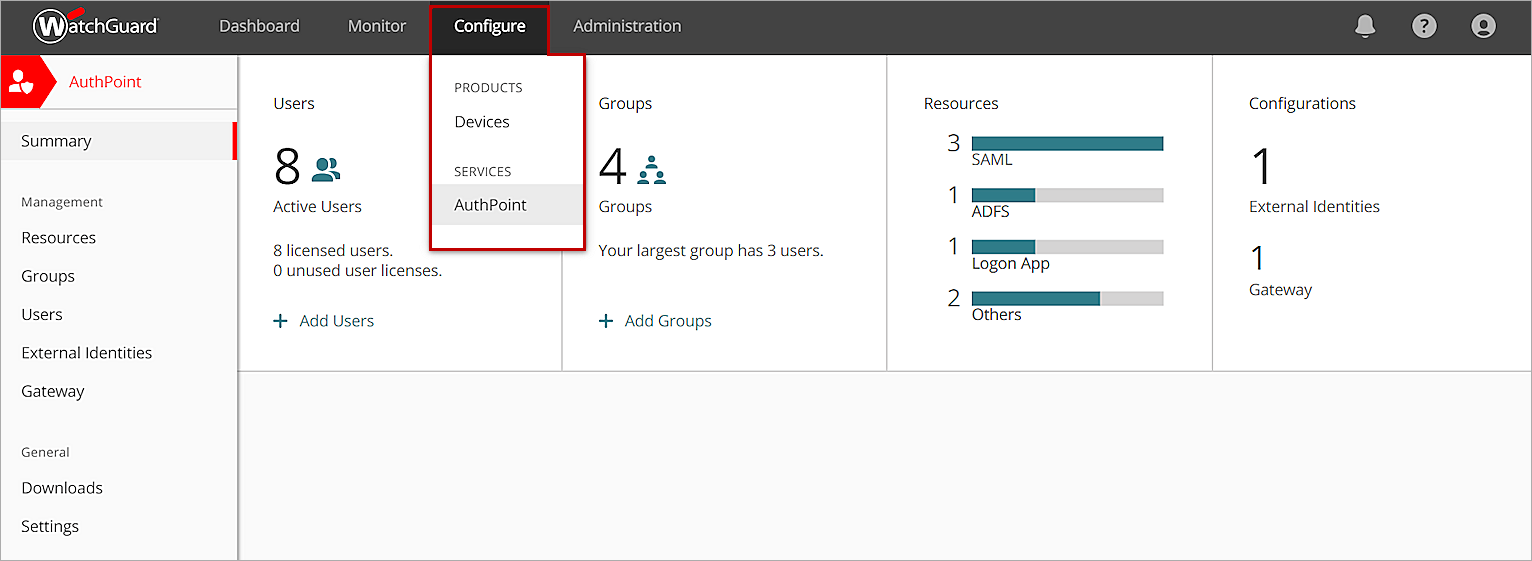Click the SAML resources bar
The width and height of the screenshot is (1532, 561).
pos(1067,143)
